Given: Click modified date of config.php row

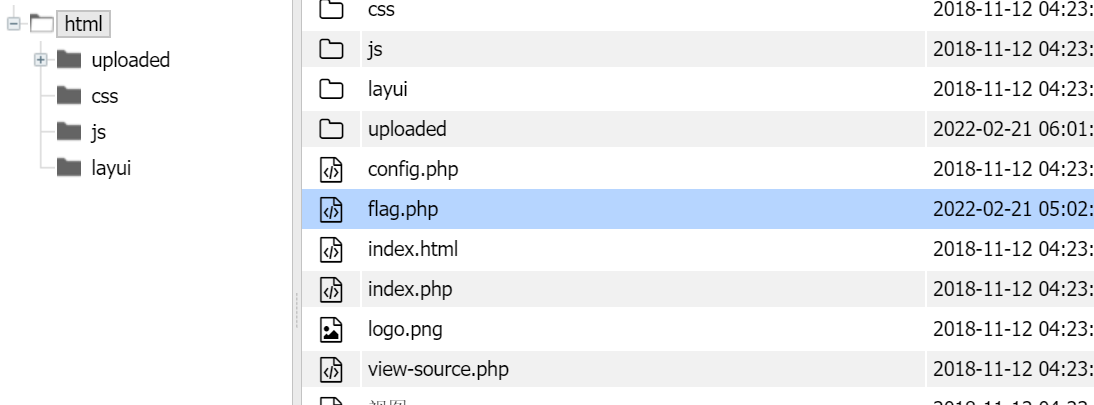Looking at the screenshot, I should tap(1013, 170).
